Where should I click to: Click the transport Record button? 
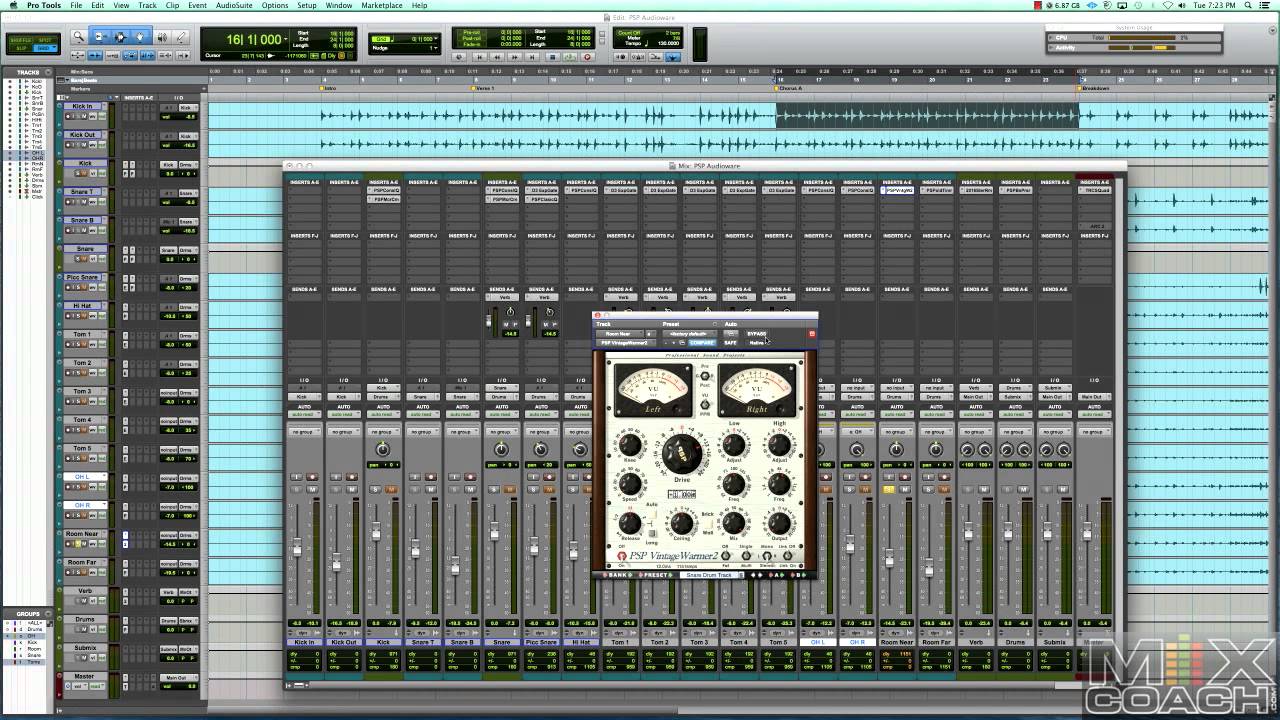click(587, 57)
